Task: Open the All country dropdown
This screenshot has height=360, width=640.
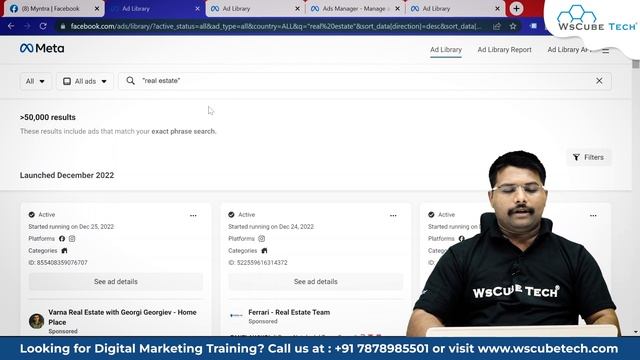Action: [36, 81]
